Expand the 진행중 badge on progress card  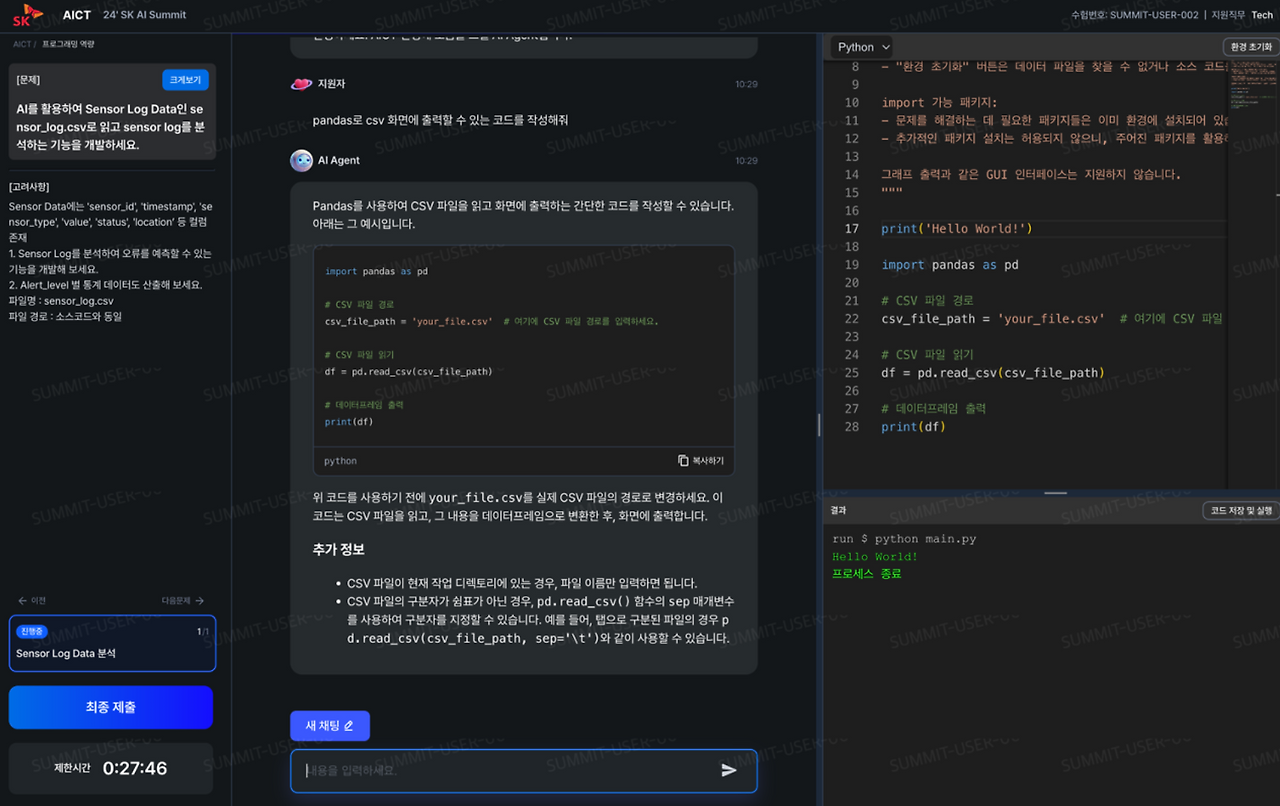click(x=31, y=631)
